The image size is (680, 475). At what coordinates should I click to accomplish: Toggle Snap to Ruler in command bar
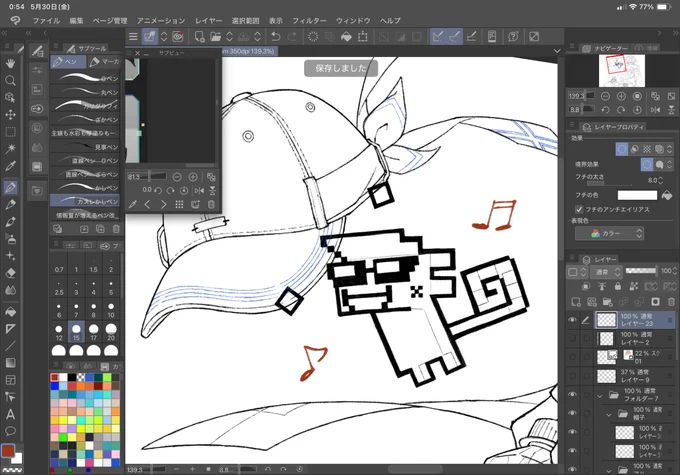[438, 37]
